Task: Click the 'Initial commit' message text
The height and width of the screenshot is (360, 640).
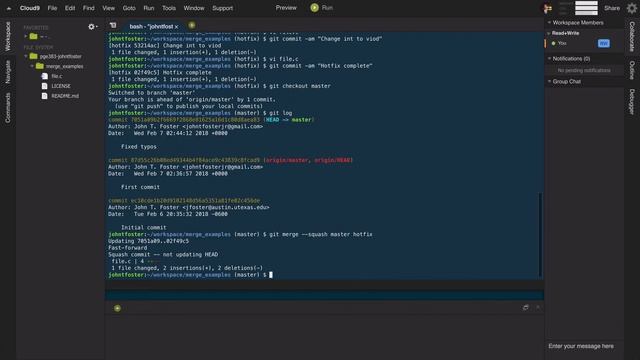Action: (x=143, y=227)
